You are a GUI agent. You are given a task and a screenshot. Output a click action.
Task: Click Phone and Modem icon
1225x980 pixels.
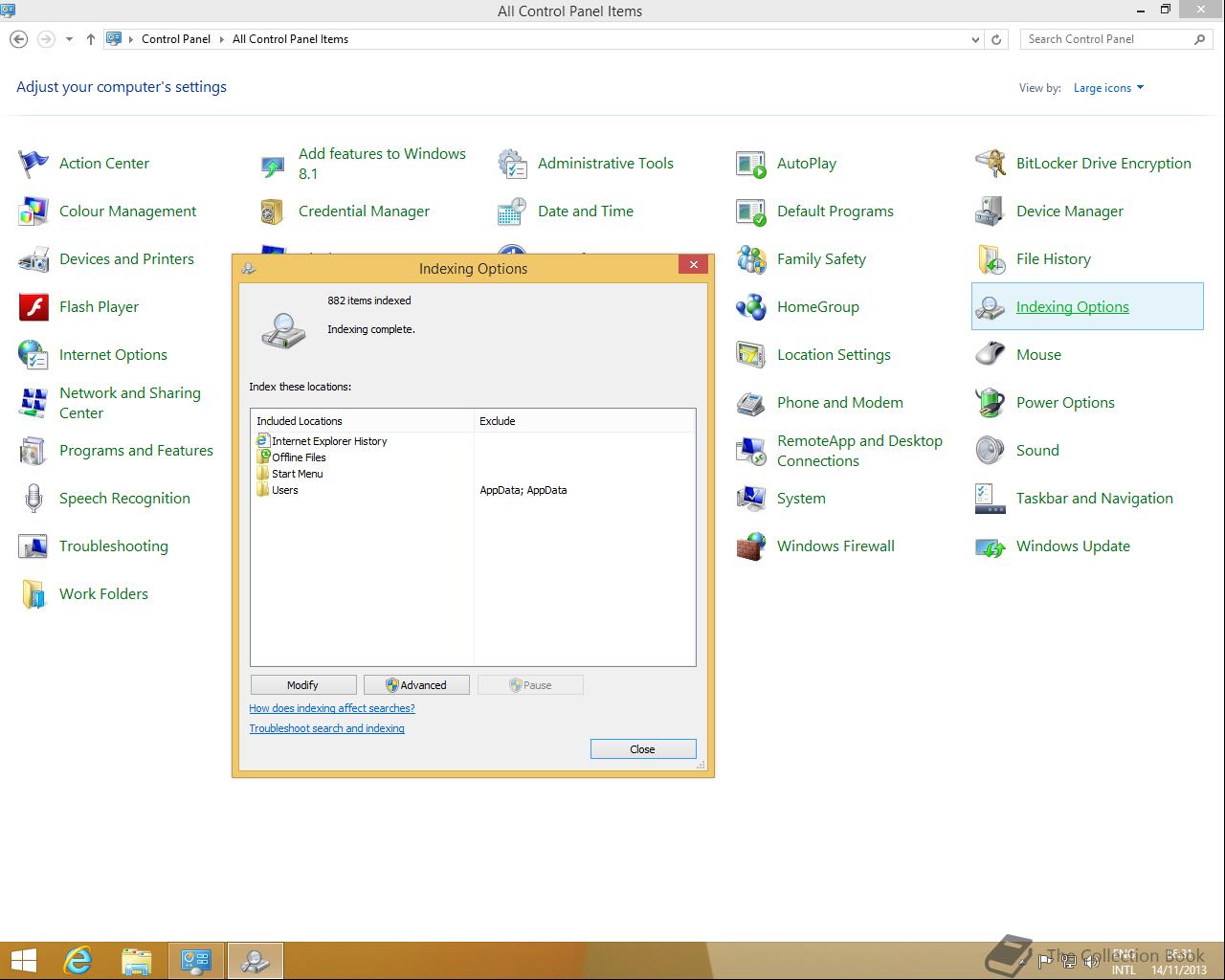tap(751, 403)
